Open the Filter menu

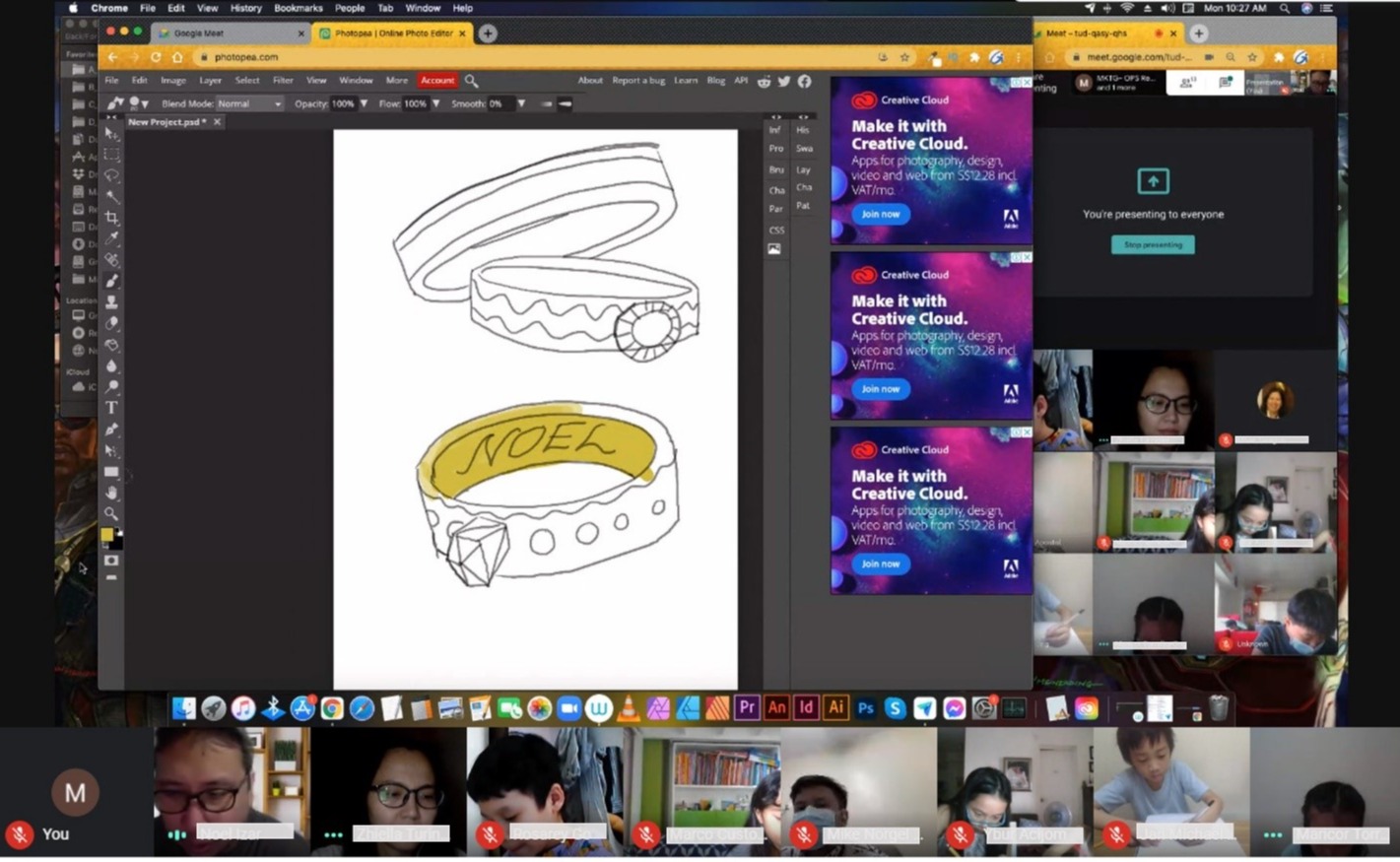coord(283,81)
